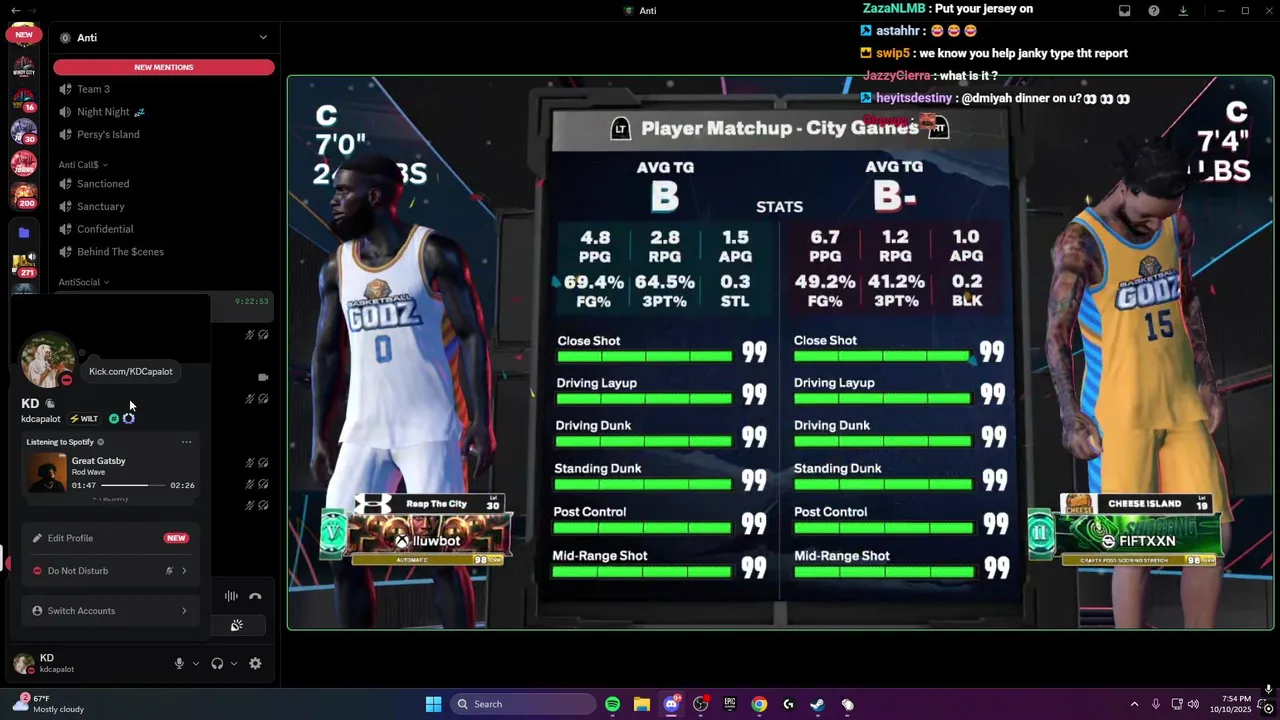
Task: Click the profile avatar in the popout
Action: pyautogui.click(x=47, y=361)
